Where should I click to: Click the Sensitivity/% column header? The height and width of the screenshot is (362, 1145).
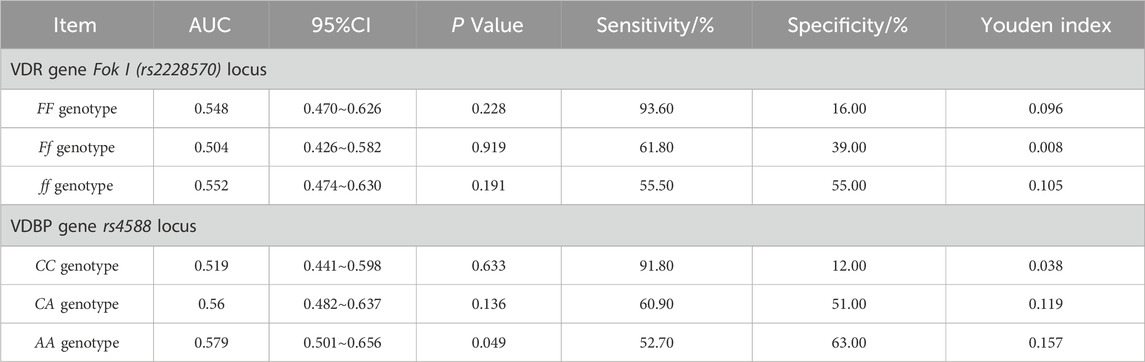coord(656,25)
